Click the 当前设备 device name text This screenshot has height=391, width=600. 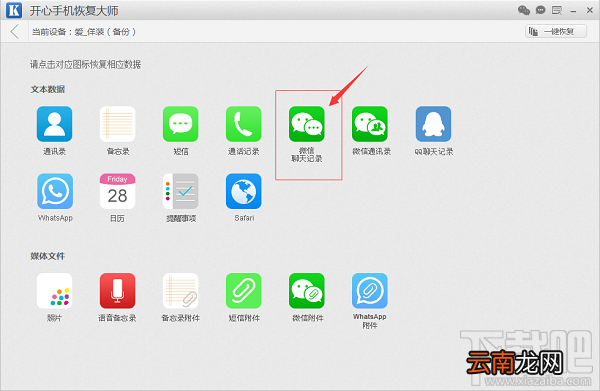pyautogui.click(x=84, y=32)
